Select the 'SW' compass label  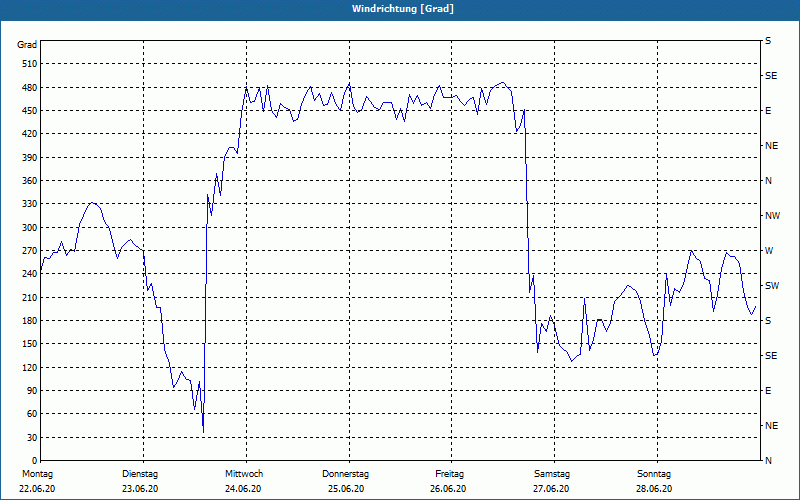(x=772, y=286)
